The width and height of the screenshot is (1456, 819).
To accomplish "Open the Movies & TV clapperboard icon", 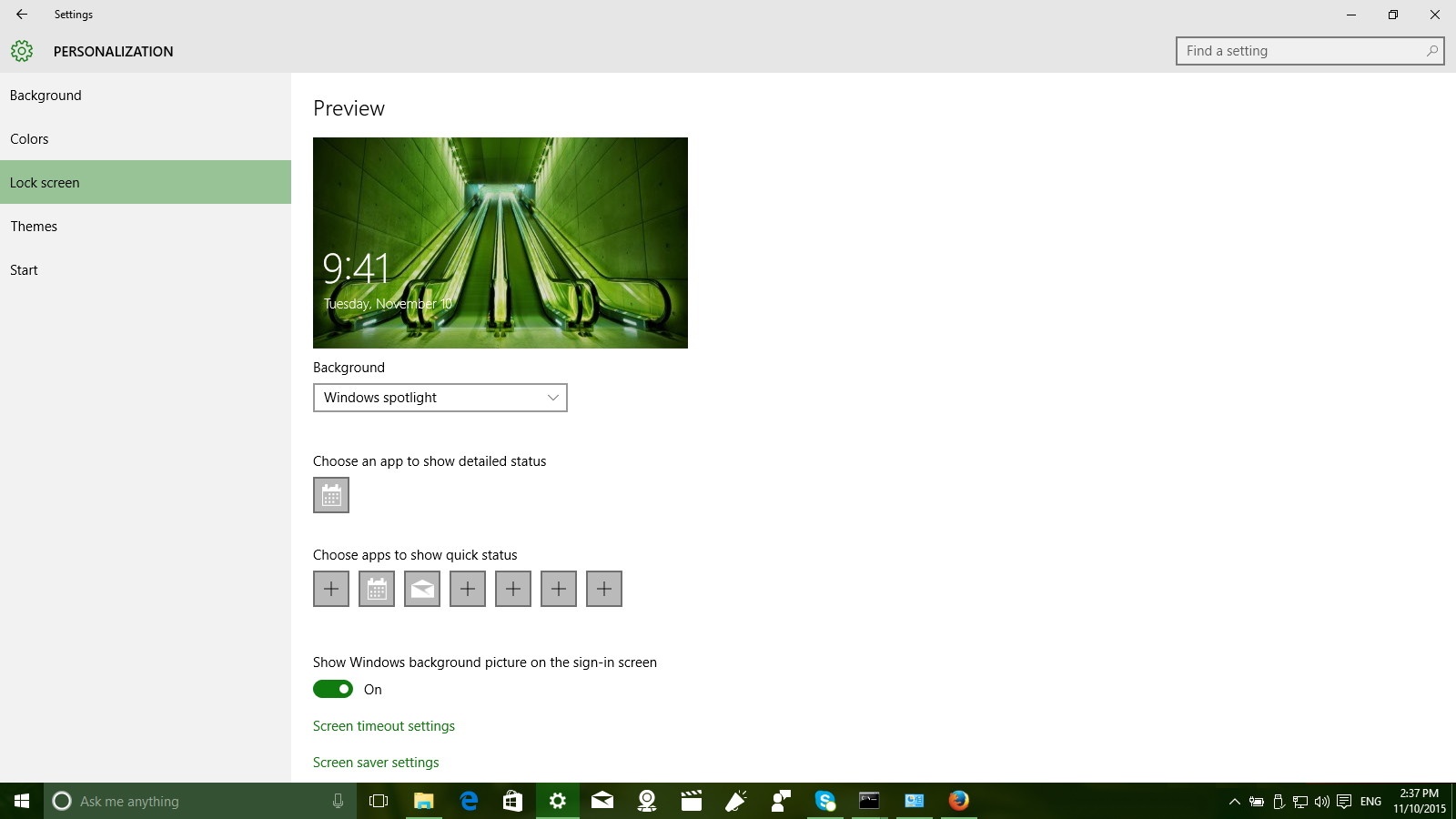I will 692,801.
